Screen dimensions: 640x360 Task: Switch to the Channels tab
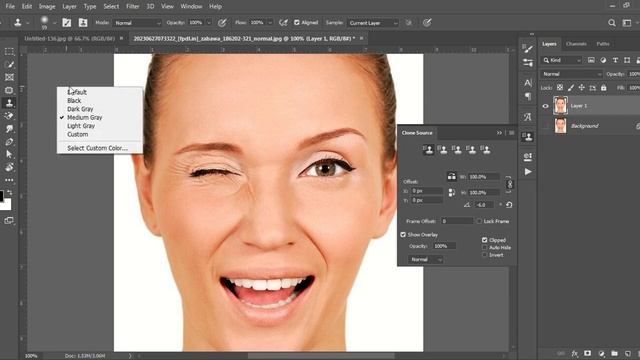[x=576, y=44]
